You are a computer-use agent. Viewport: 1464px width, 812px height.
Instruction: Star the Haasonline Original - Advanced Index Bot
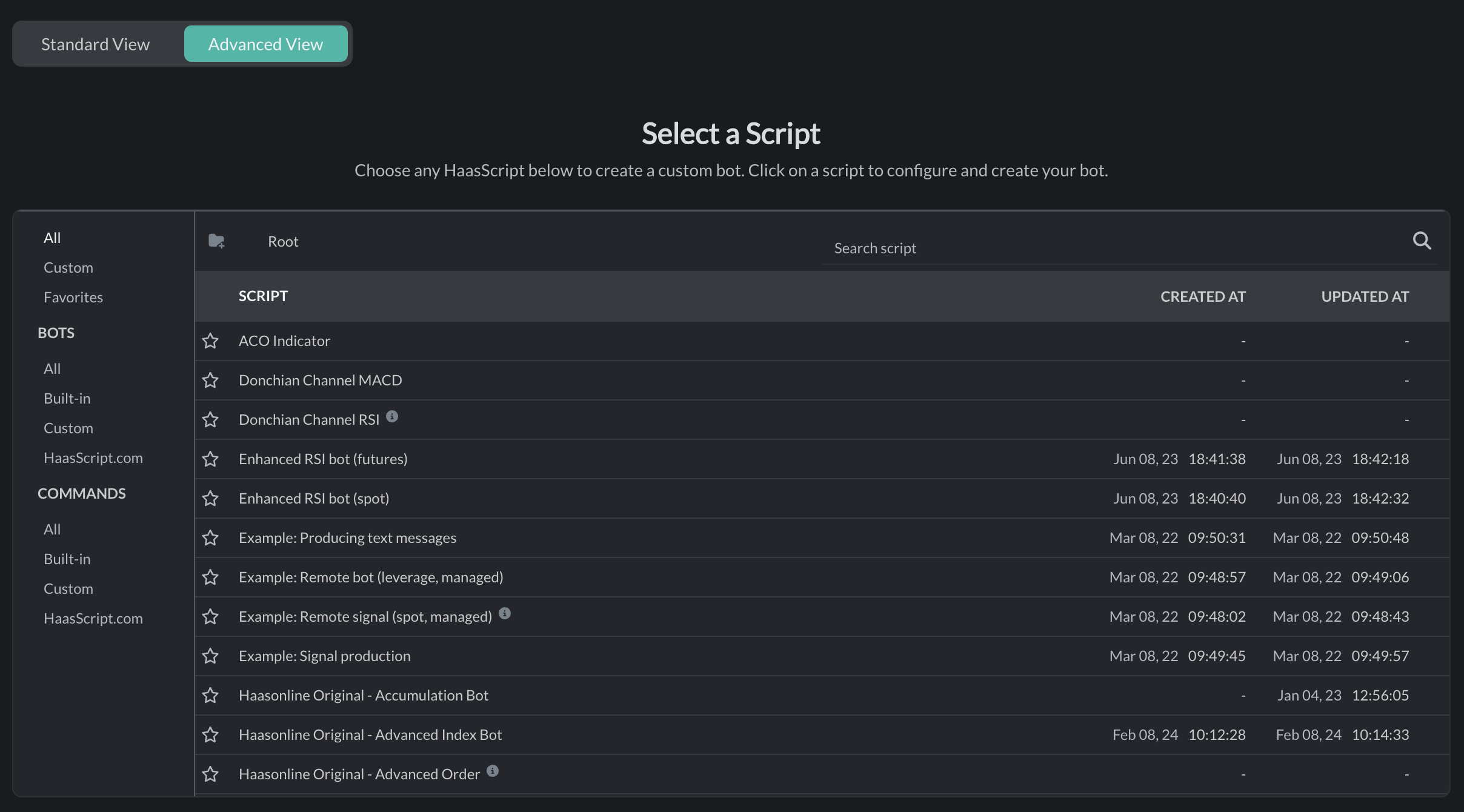pos(211,734)
